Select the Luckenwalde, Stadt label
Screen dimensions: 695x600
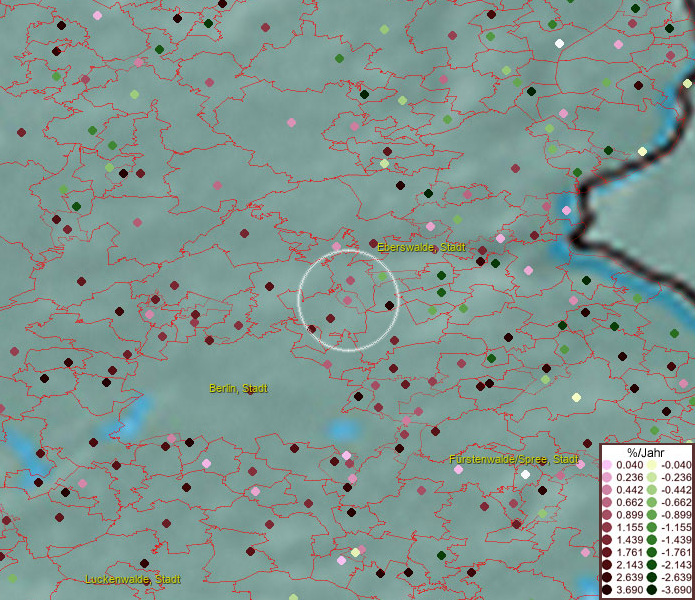(x=133, y=579)
